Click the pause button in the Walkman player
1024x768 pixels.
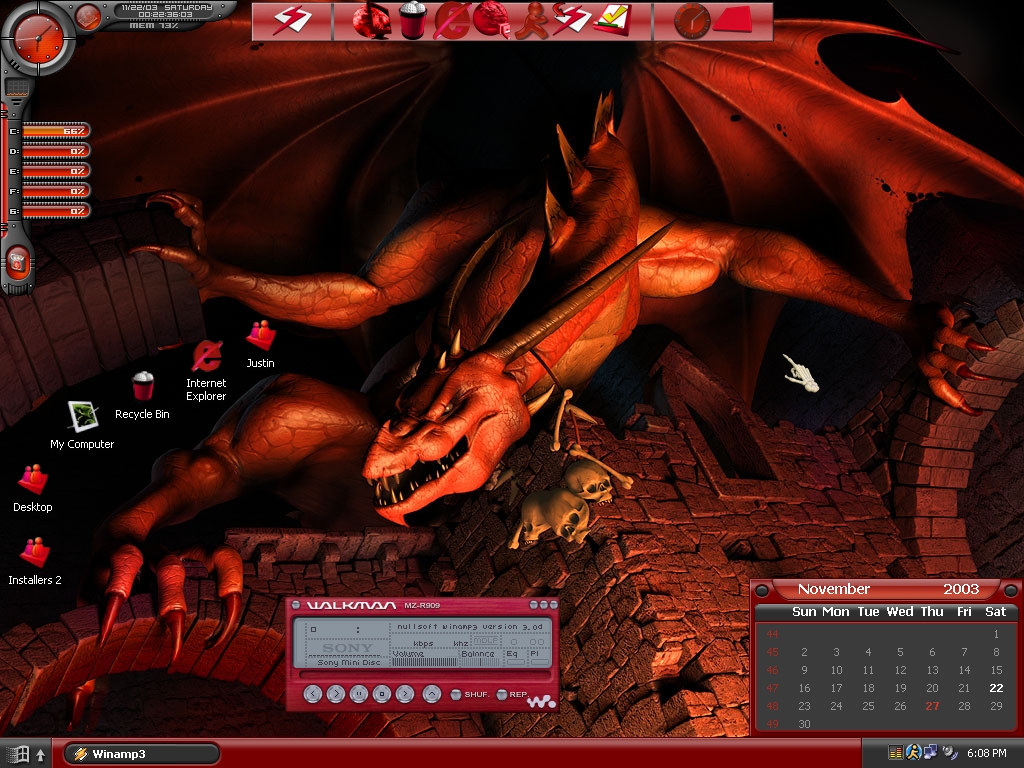pyautogui.click(x=359, y=694)
